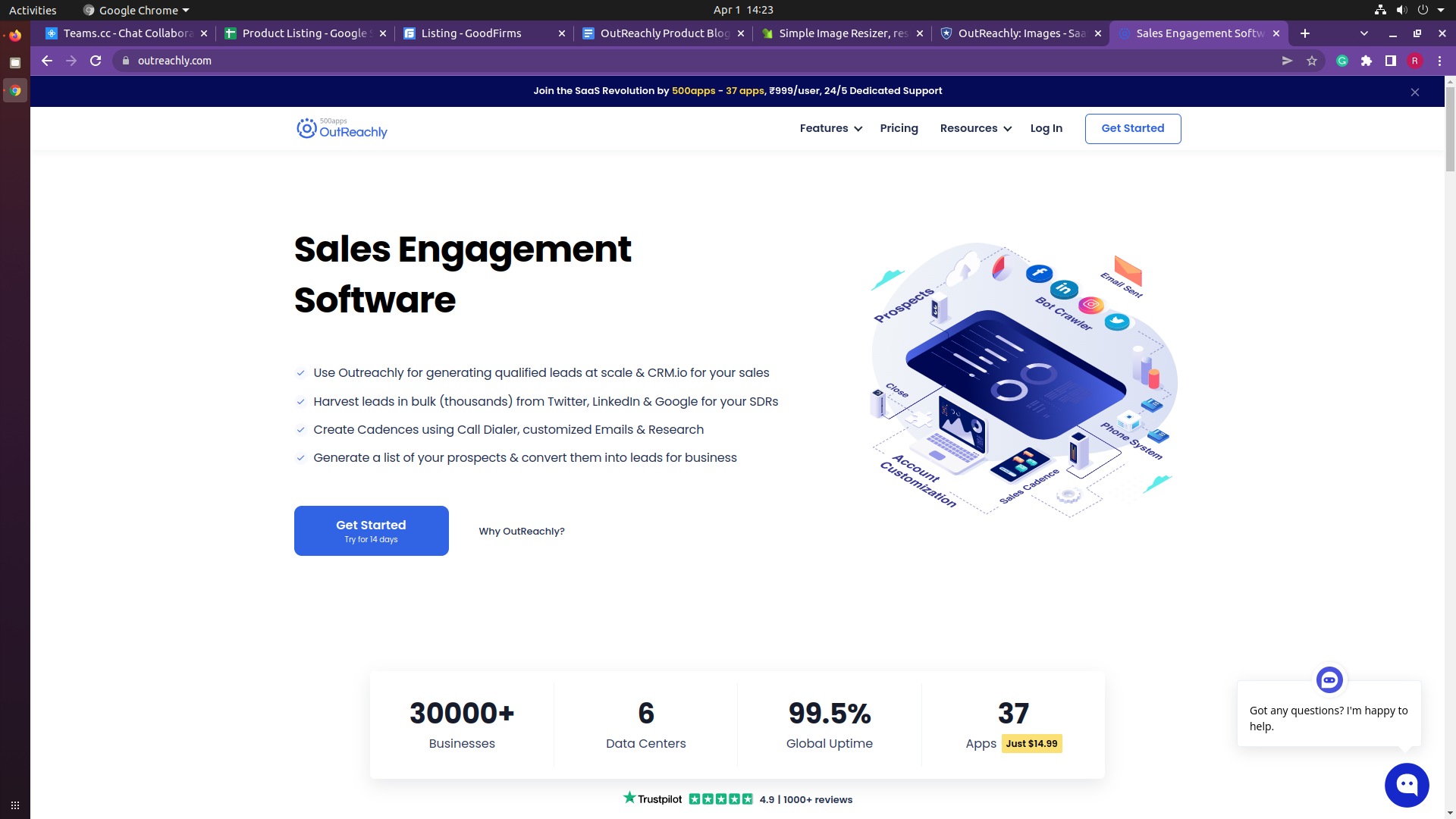Switch to Listing - GoodFirms tab
This screenshot has width=1456, height=819.
click(472, 33)
